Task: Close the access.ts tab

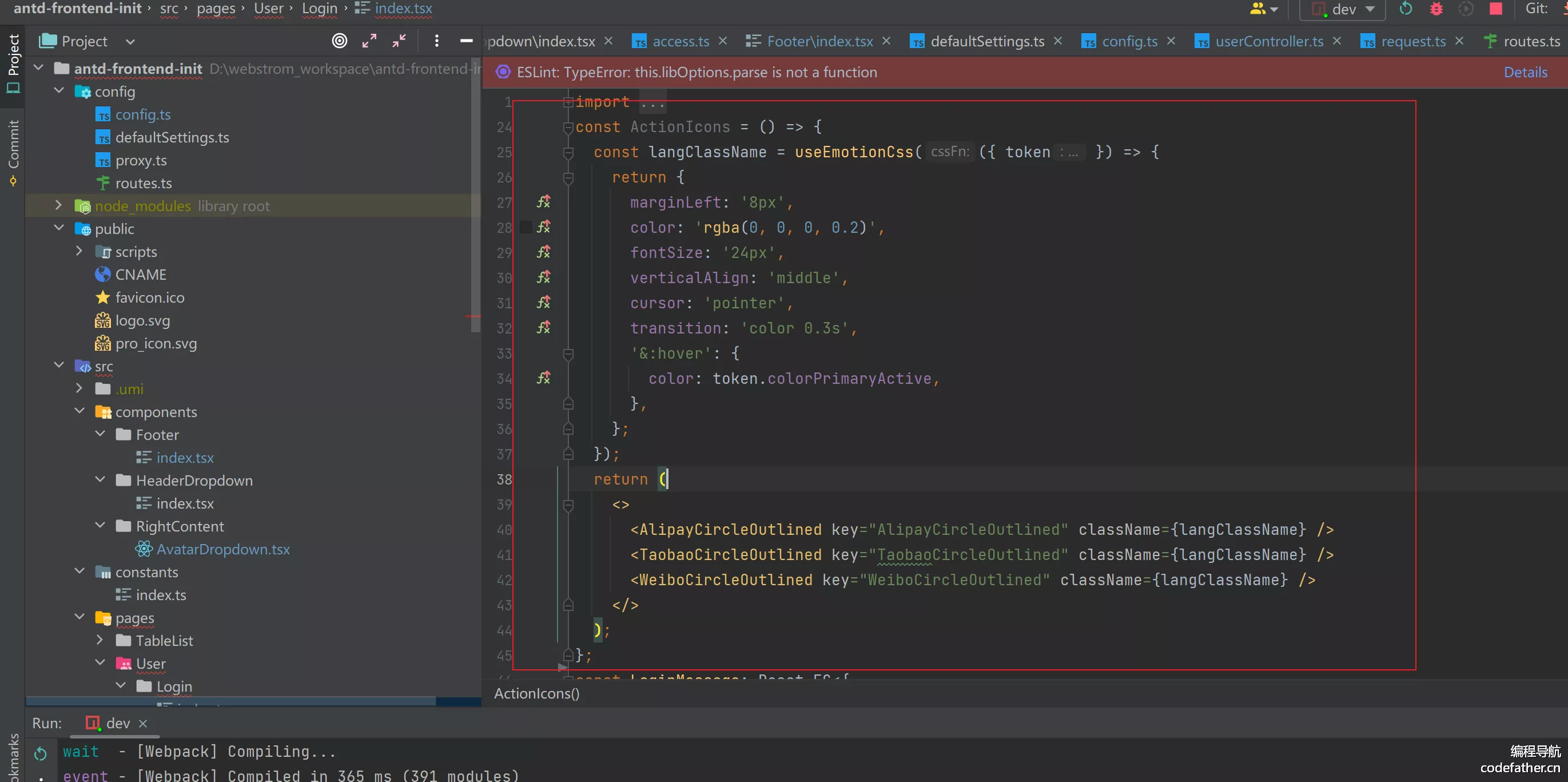Action: coord(722,41)
